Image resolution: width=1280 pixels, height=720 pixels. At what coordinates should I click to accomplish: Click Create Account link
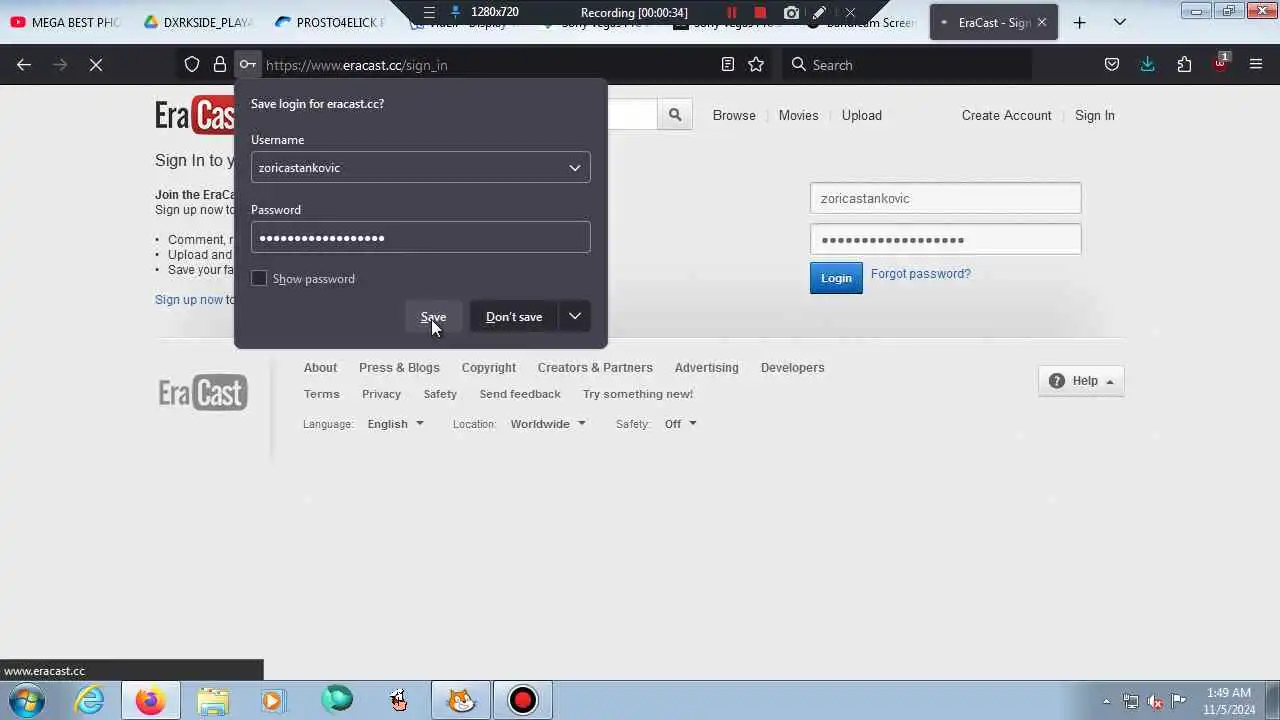[1006, 116]
